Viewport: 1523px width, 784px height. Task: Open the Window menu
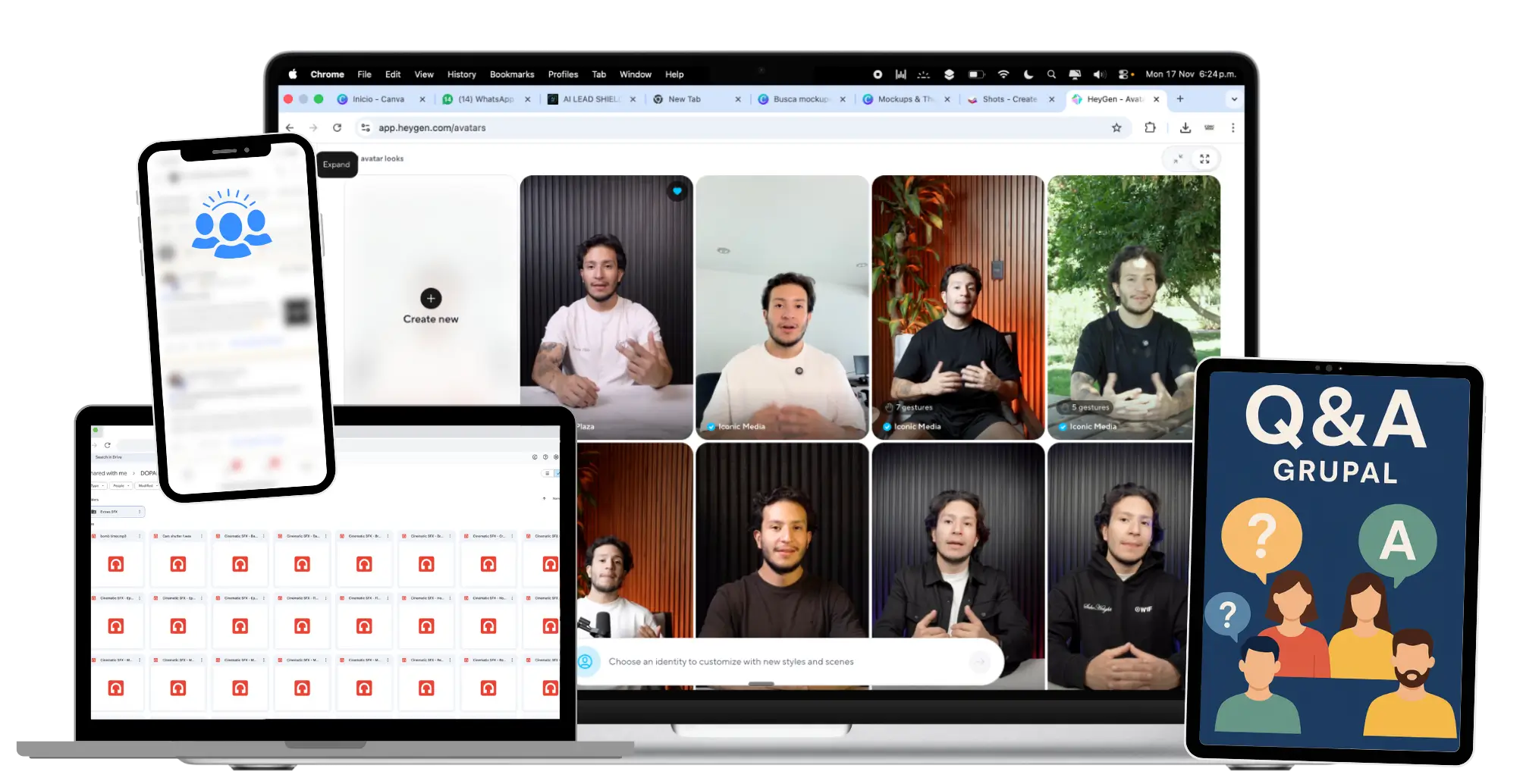[x=636, y=74]
